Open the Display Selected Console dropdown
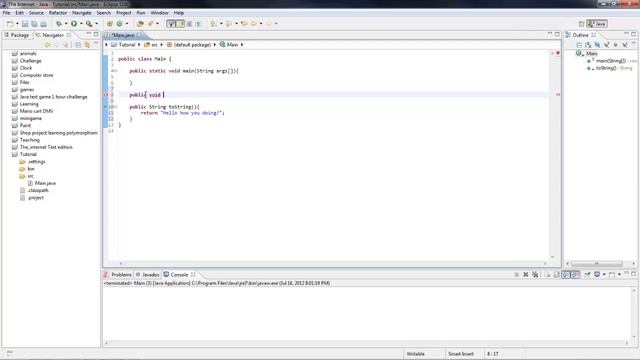The width and height of the screenshot is (640, 360). tap(604, 274)
